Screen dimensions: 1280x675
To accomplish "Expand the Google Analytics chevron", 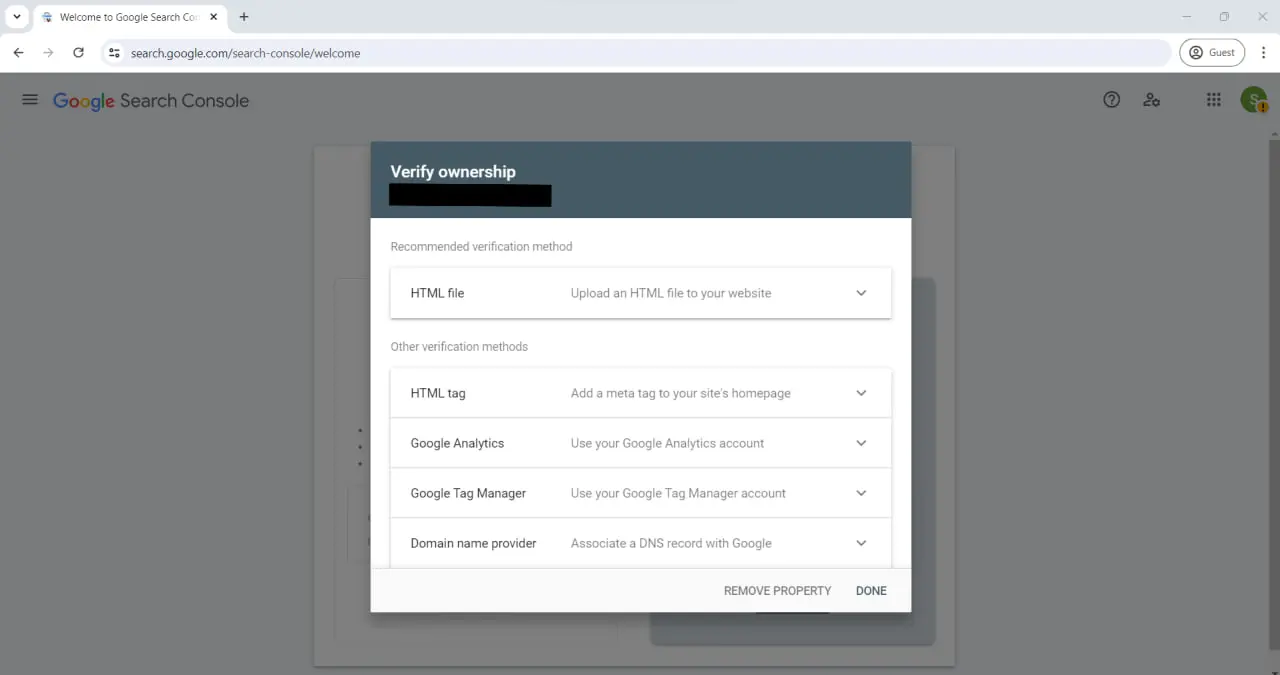I will tap(861, 443).
